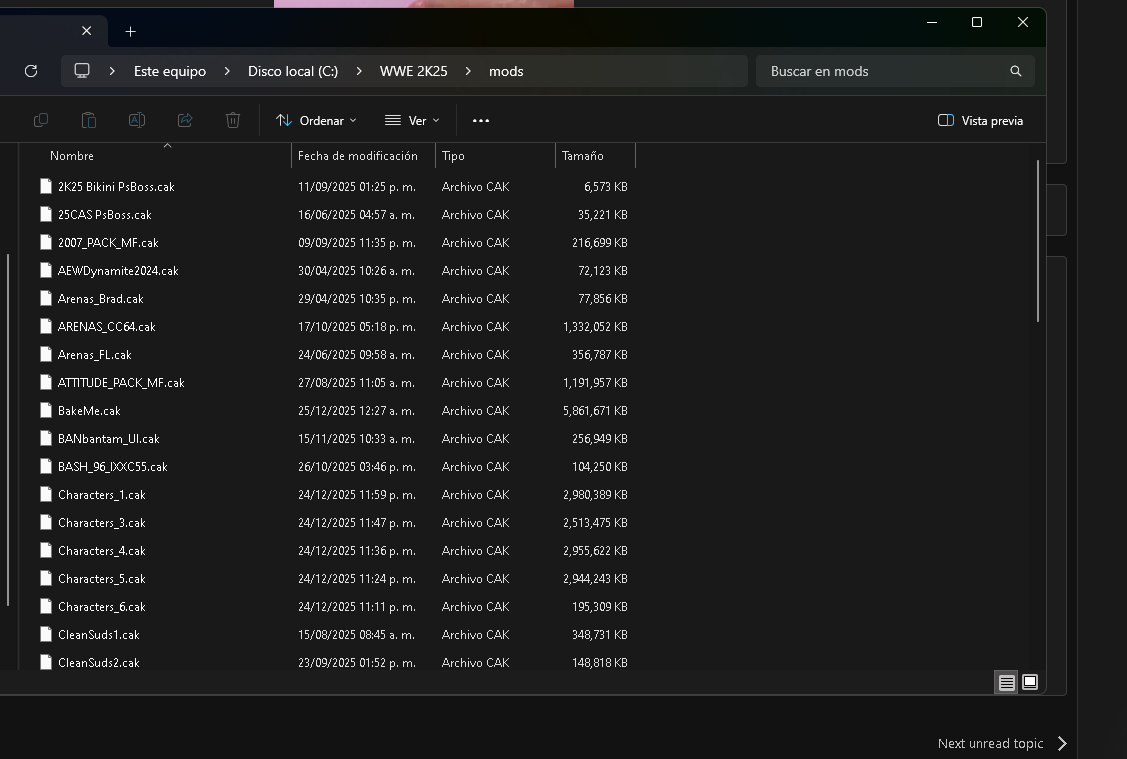Toggle the Vista previa preview pane

[x=980, y=121]
